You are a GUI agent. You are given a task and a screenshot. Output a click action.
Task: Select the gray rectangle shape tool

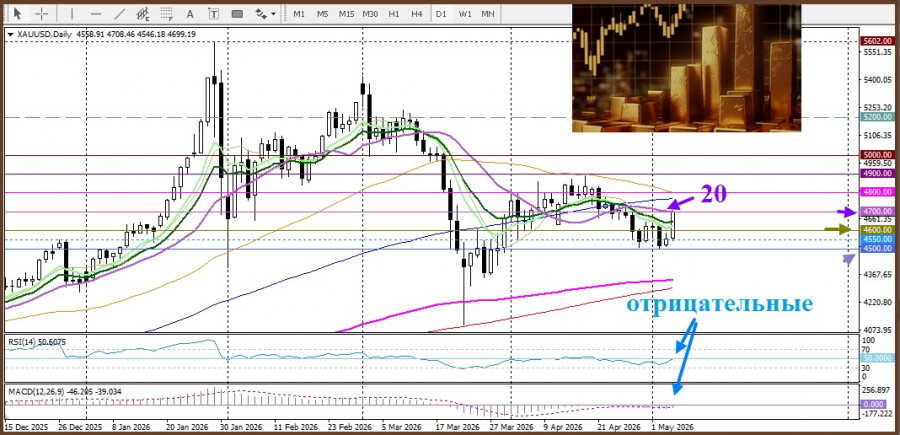(x=237, y=13)
